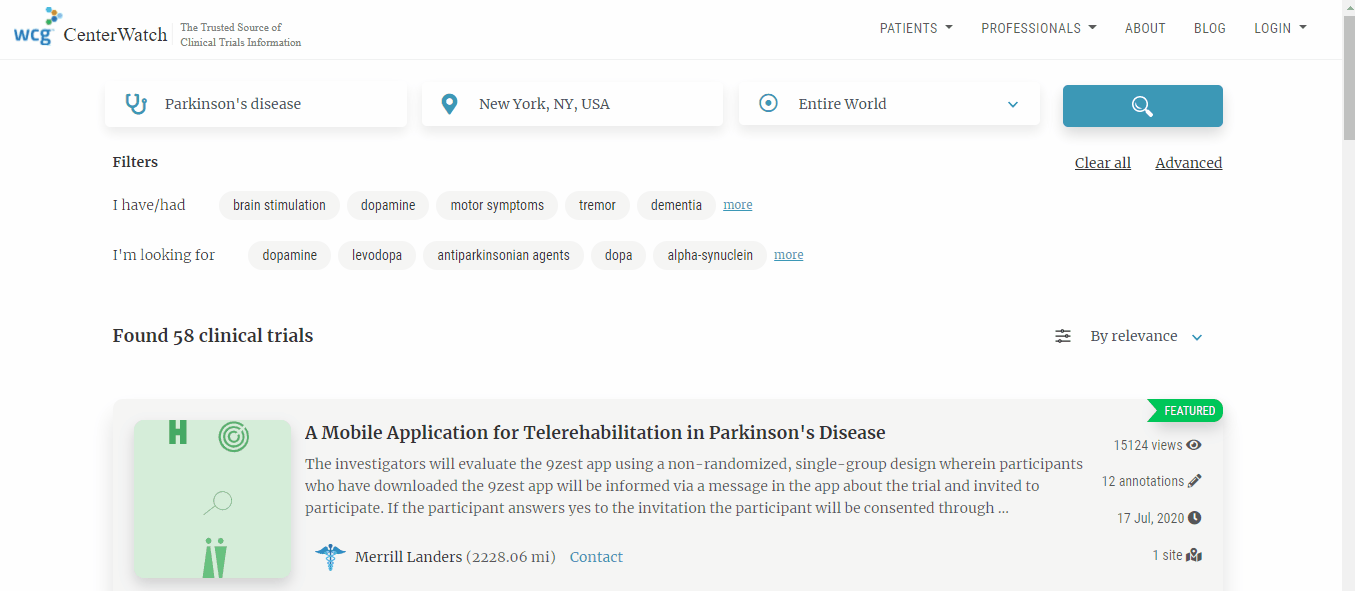Image resolution: width=1355 pixels, height=591 pixels.
Task: Open the BLOG menu item
Action: (x=1209, y=28)
